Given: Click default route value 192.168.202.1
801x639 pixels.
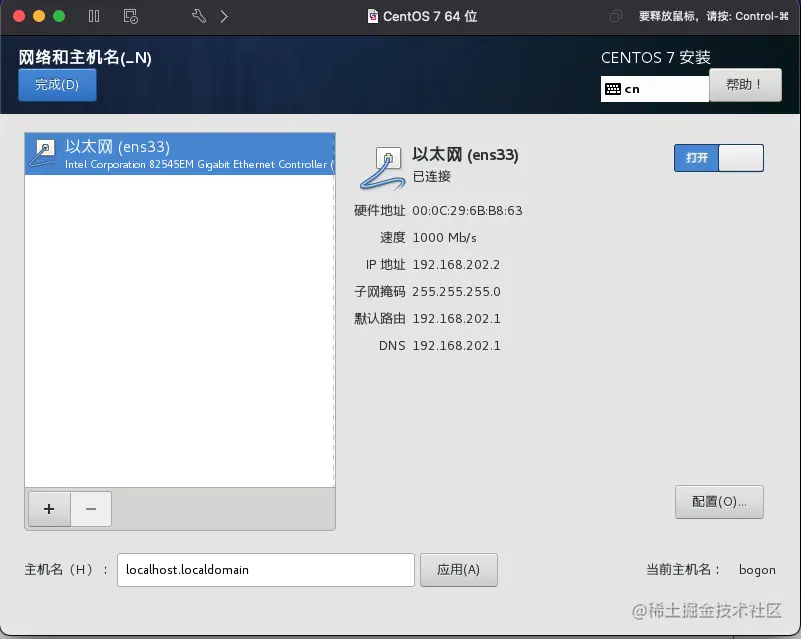Looking at the screenshot, I should [x=456, y=319].
